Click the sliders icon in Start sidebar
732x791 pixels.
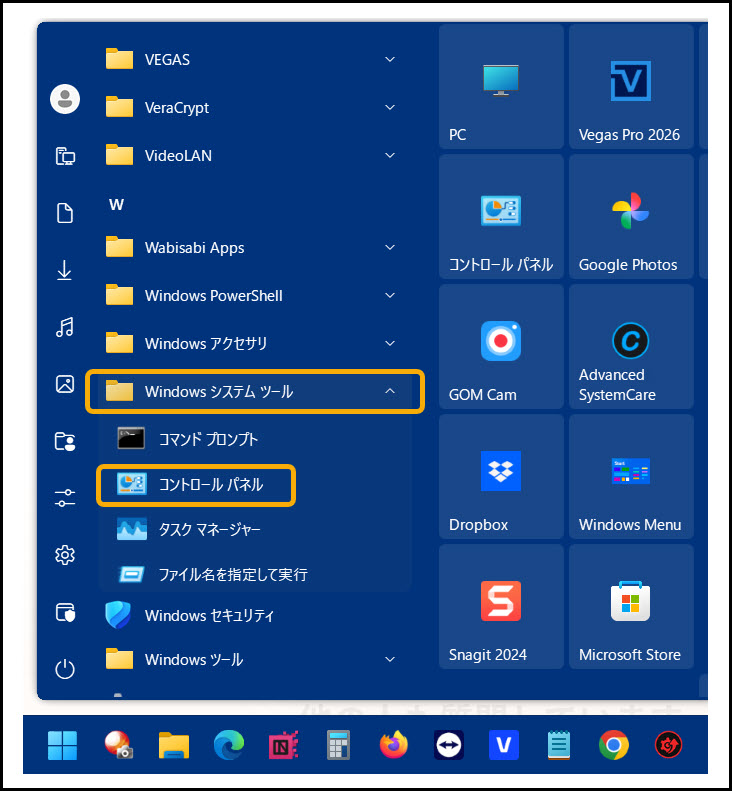65,498
